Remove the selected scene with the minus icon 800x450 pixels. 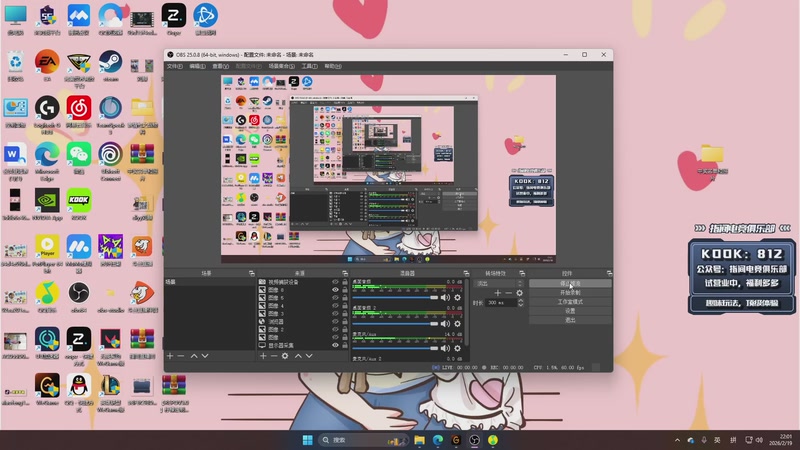click(x=181, y=356)
